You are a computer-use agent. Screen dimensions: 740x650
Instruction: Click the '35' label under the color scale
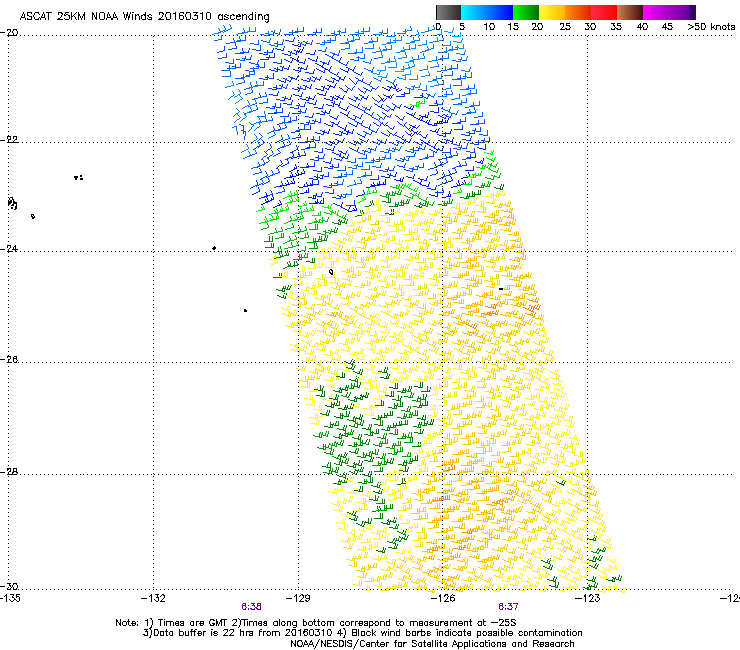(616, 26)
